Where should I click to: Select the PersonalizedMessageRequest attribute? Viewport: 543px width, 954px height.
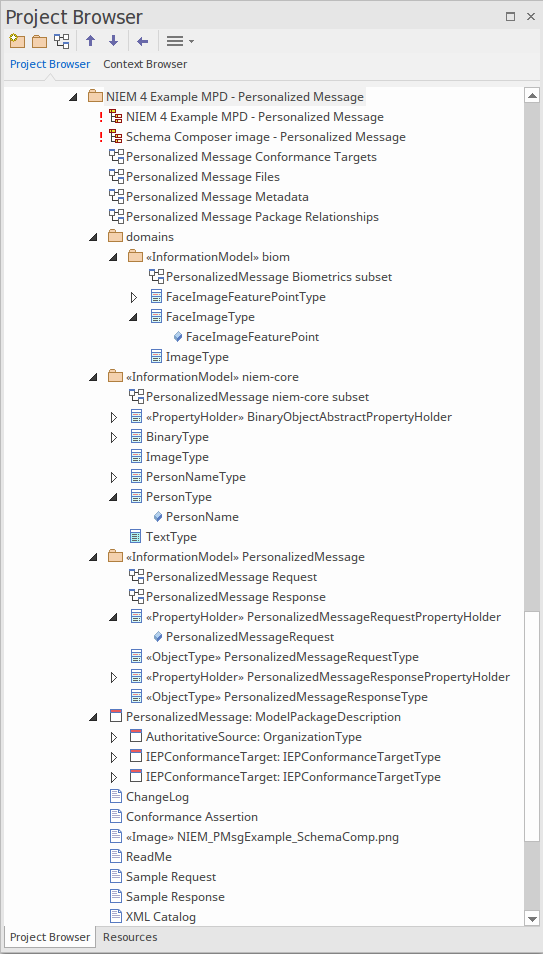click(x=250, y=637)
